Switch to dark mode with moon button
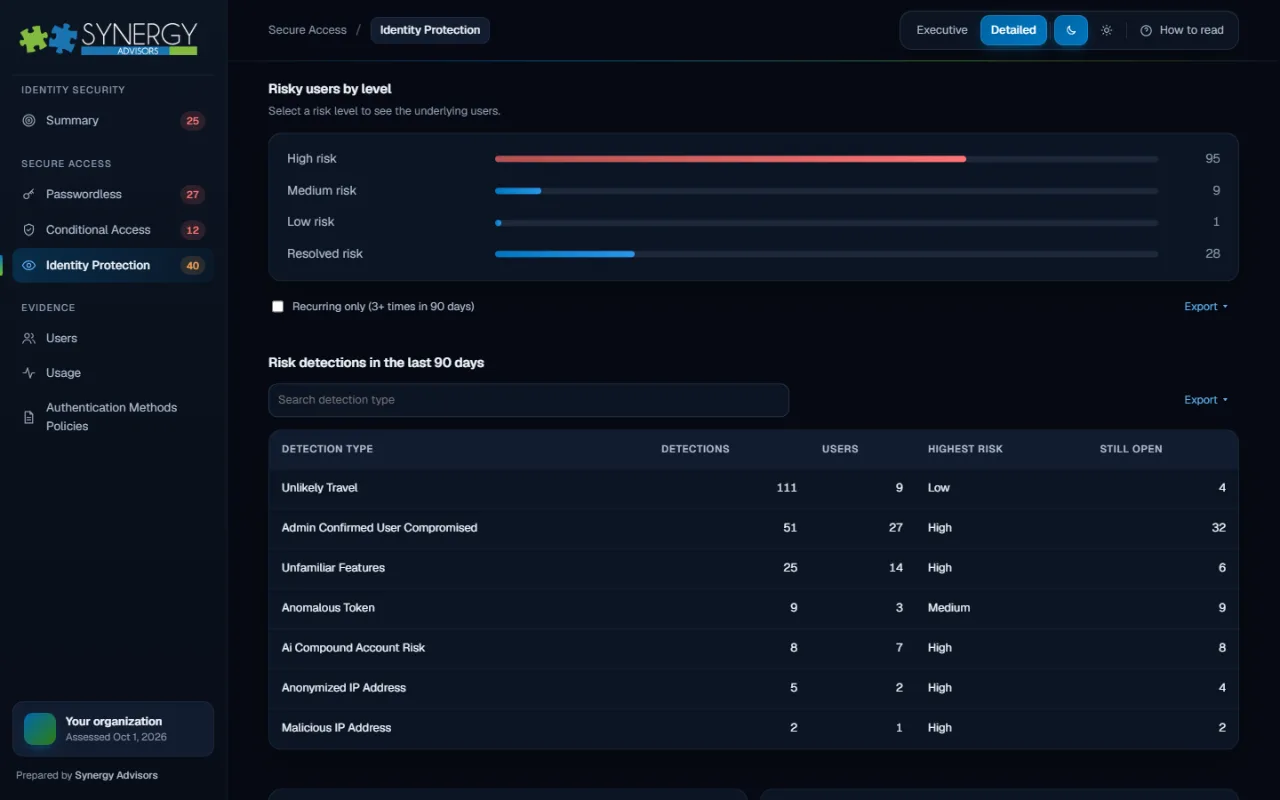The height and width of the screenshot is (800, 1280). coord(1071,30)
